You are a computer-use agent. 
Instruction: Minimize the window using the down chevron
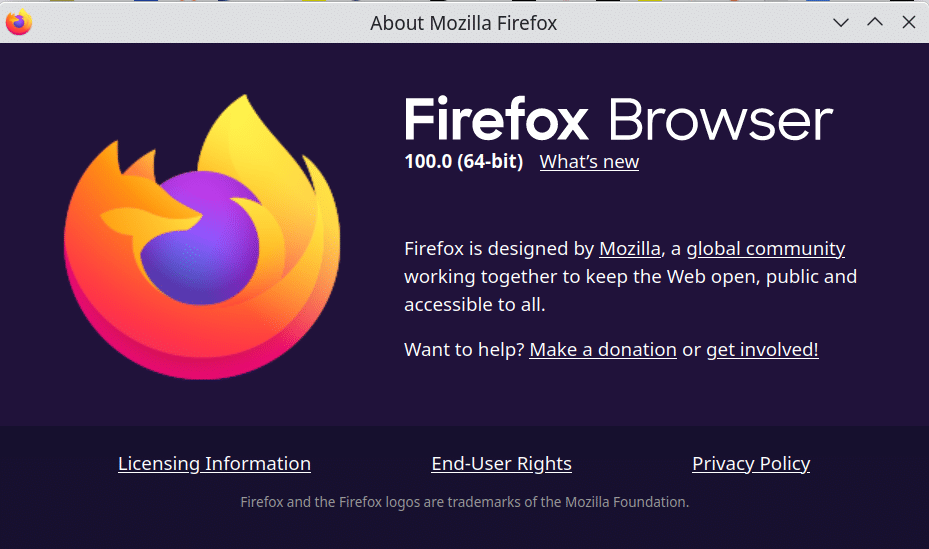coord(841,23)
